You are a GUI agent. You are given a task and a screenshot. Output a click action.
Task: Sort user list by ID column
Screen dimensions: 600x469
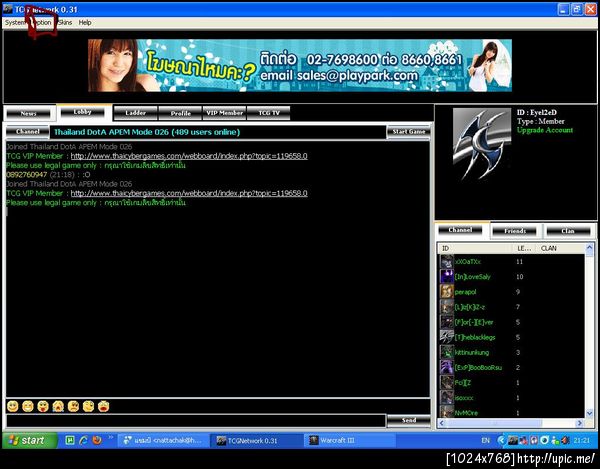click(475, 248)
